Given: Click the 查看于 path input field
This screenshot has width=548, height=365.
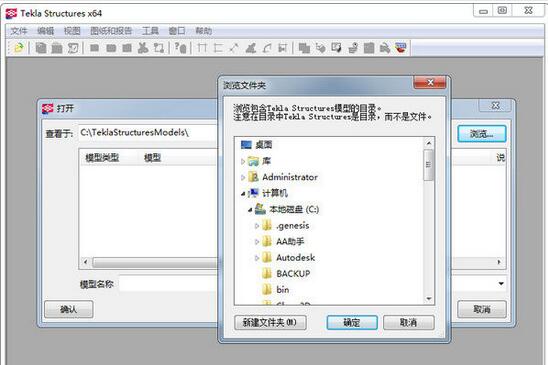Looking at the screenshot, I should 148,133.
